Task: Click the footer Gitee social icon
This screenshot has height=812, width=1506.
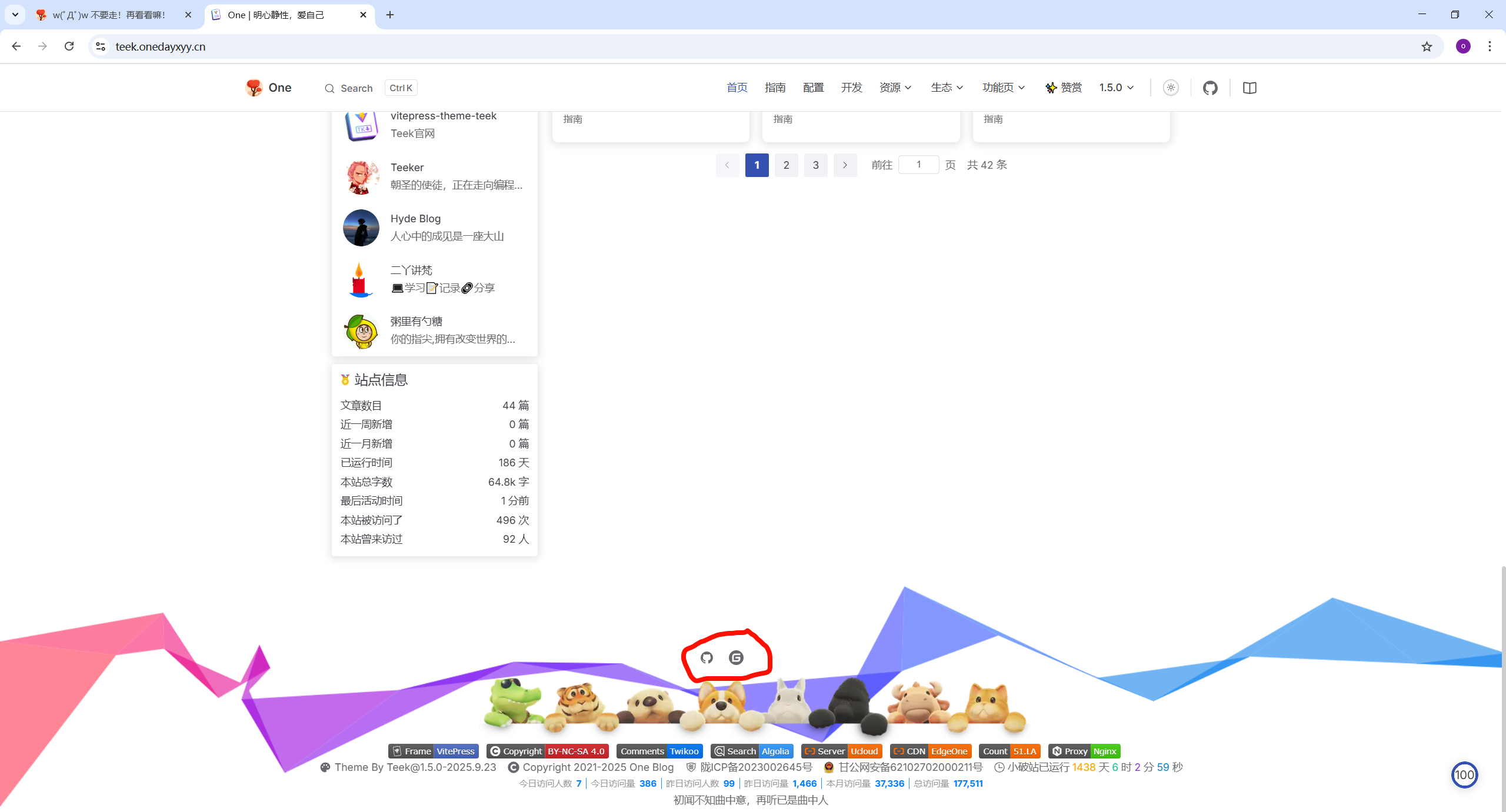Action: [736, 657]
